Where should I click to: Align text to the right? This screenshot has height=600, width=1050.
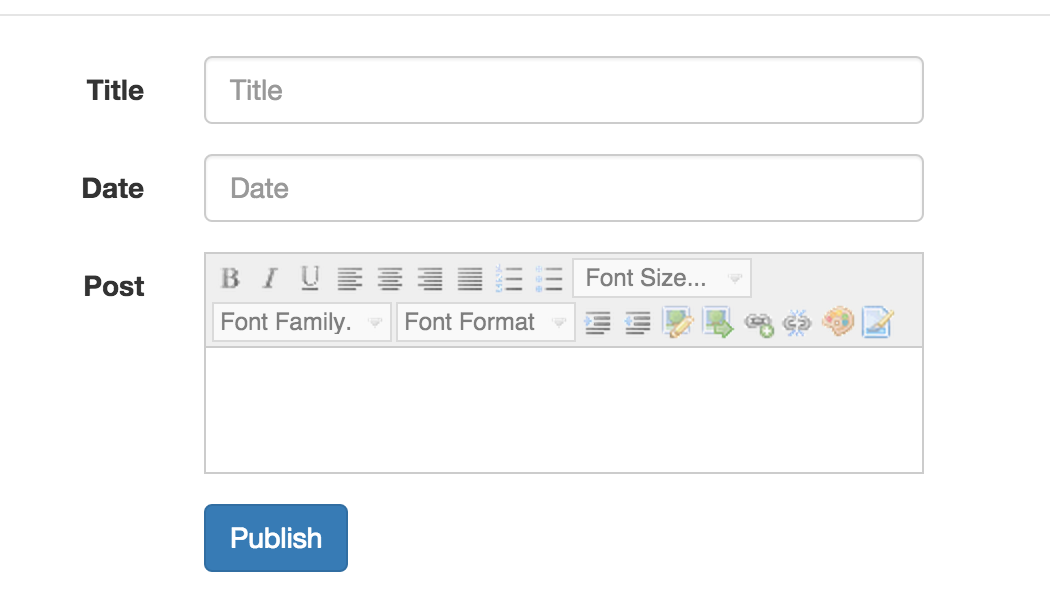(x=430, y=278)
